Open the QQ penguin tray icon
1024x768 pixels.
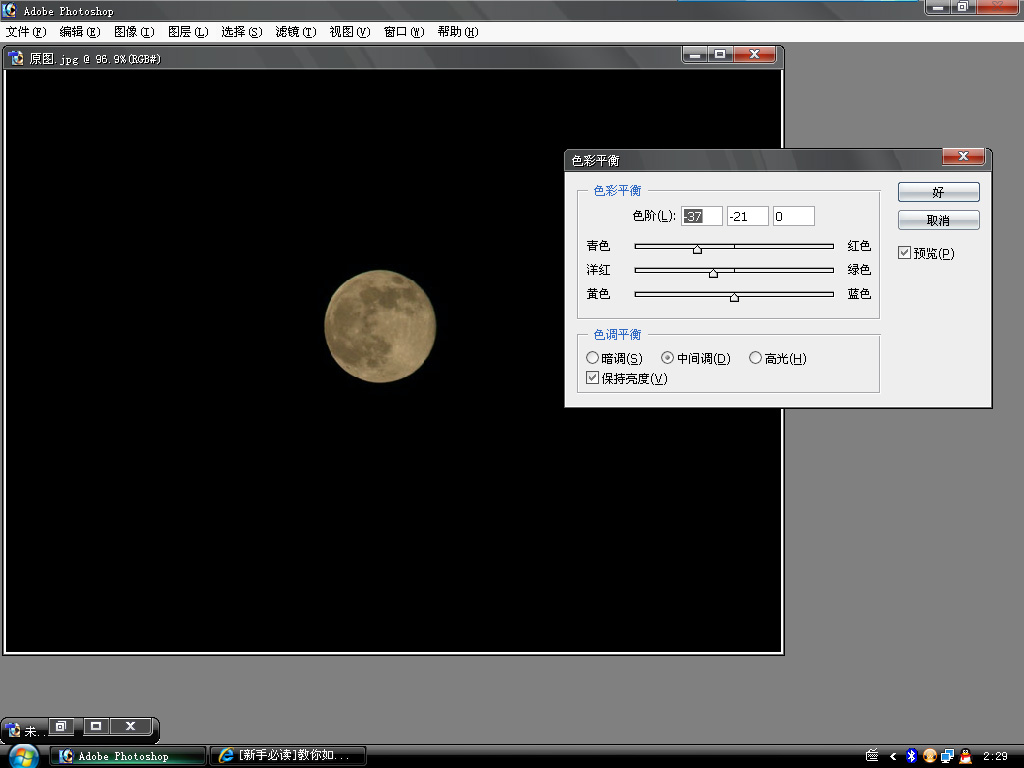point(965,756)
